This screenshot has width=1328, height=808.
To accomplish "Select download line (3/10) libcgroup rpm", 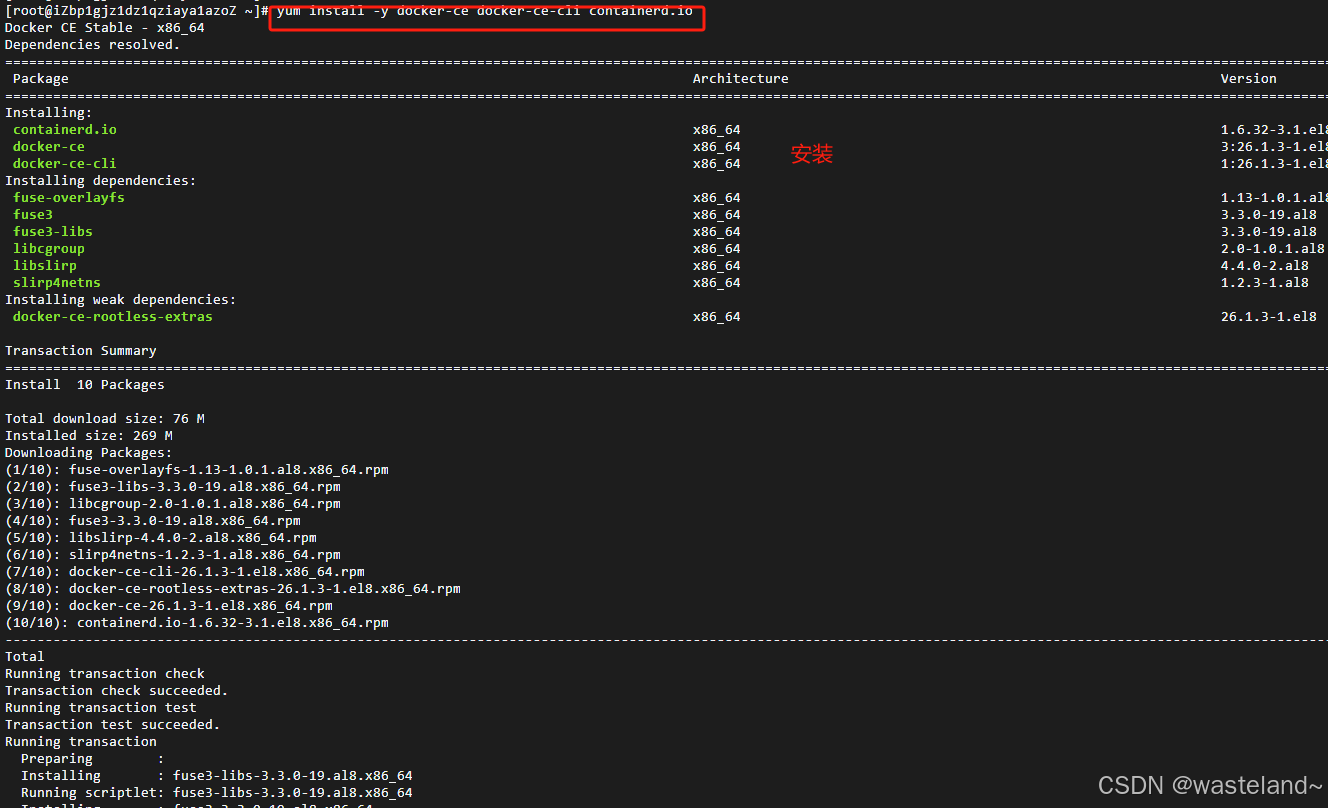I will point(173,504).
